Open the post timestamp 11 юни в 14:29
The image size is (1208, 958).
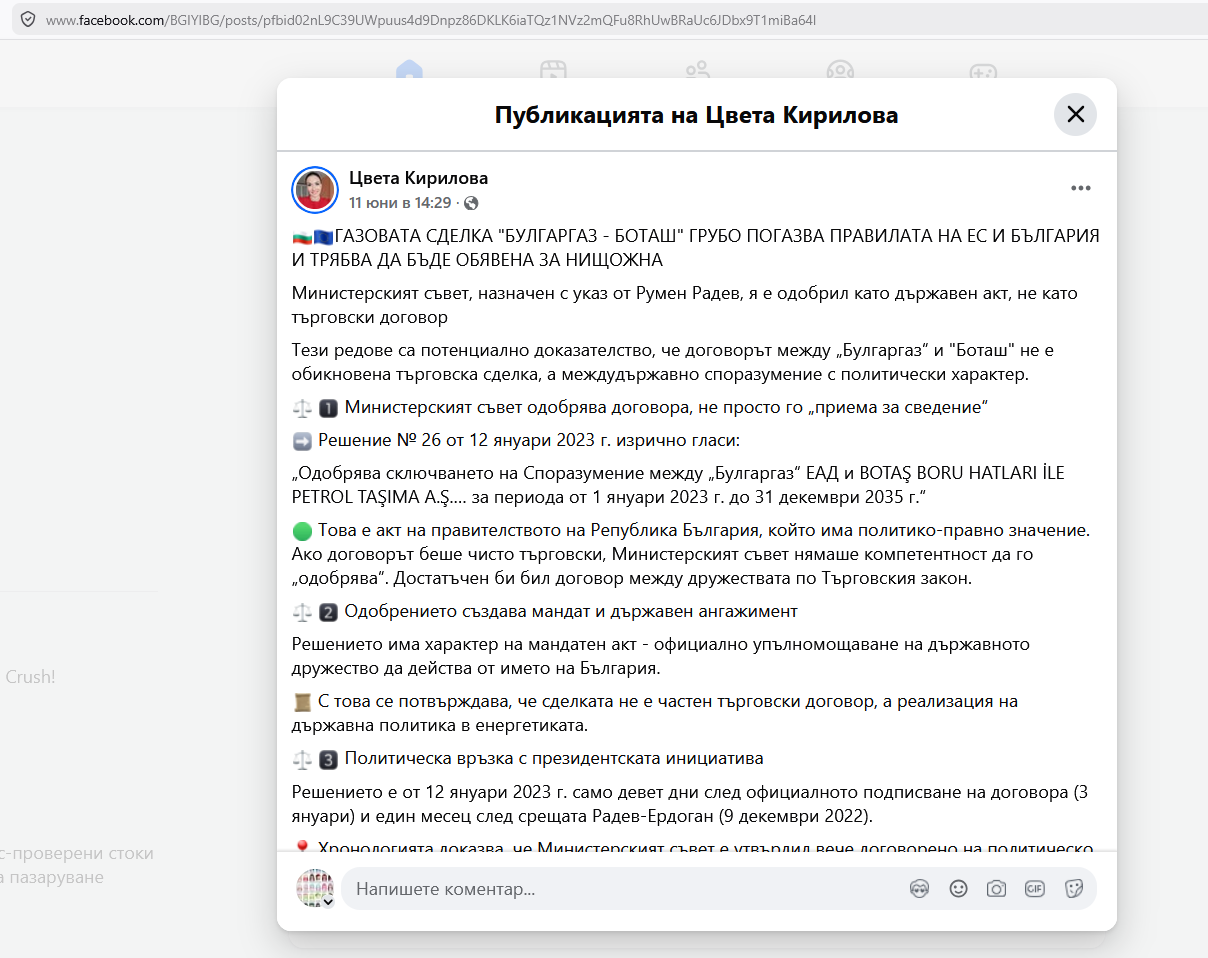click(400, 203)
